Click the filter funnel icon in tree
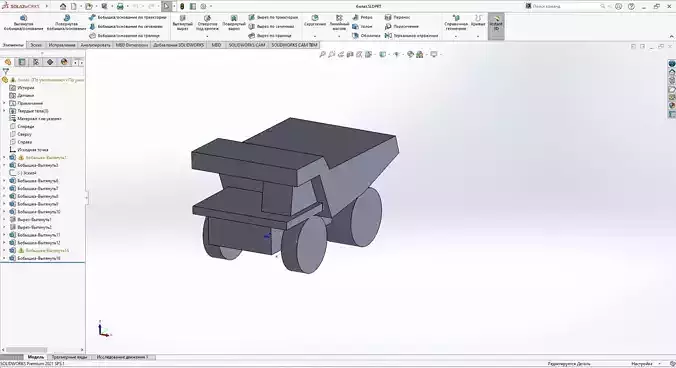 [x=6, y=71]
